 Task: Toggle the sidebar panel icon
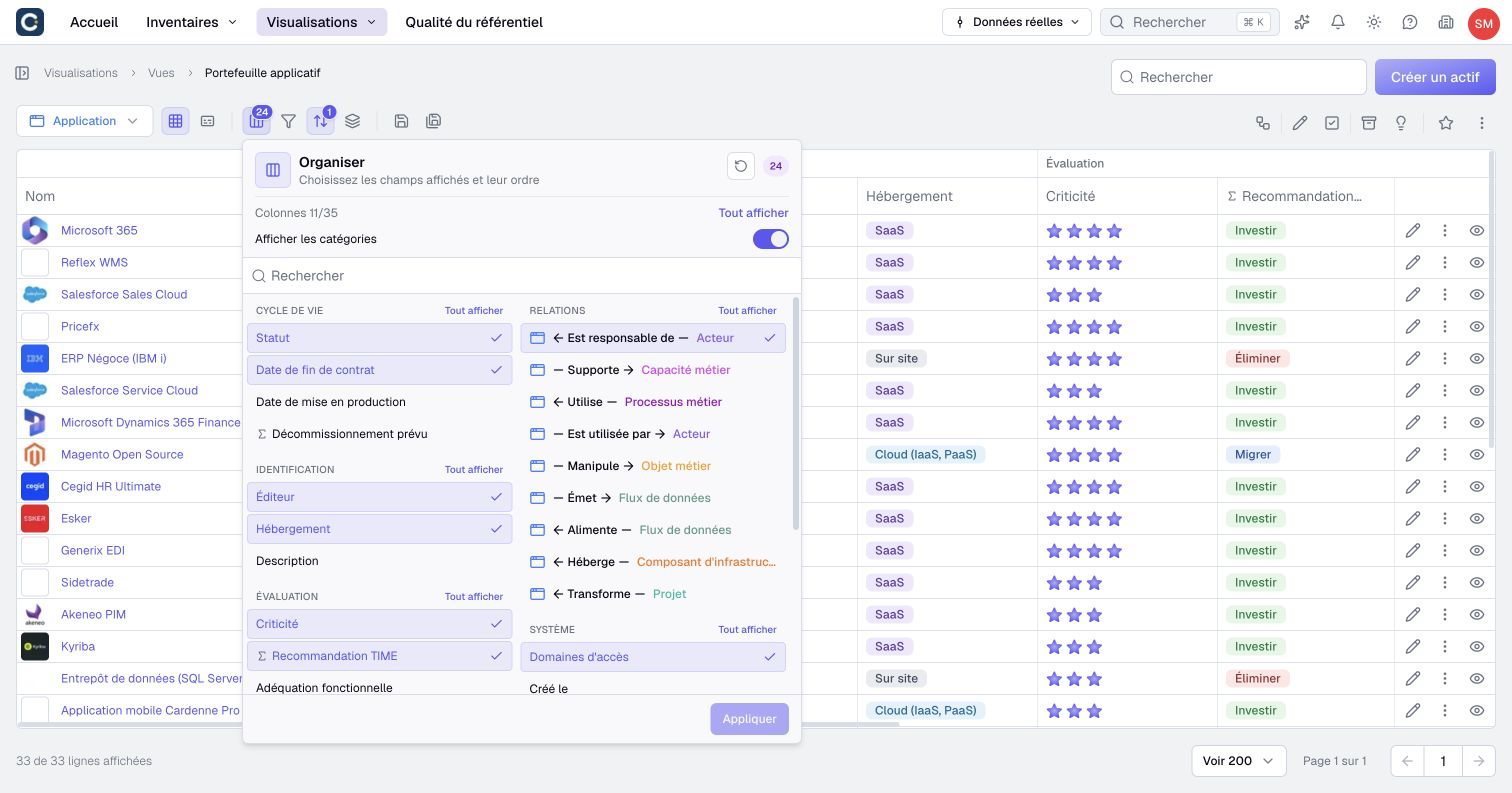tap(22, 73)
